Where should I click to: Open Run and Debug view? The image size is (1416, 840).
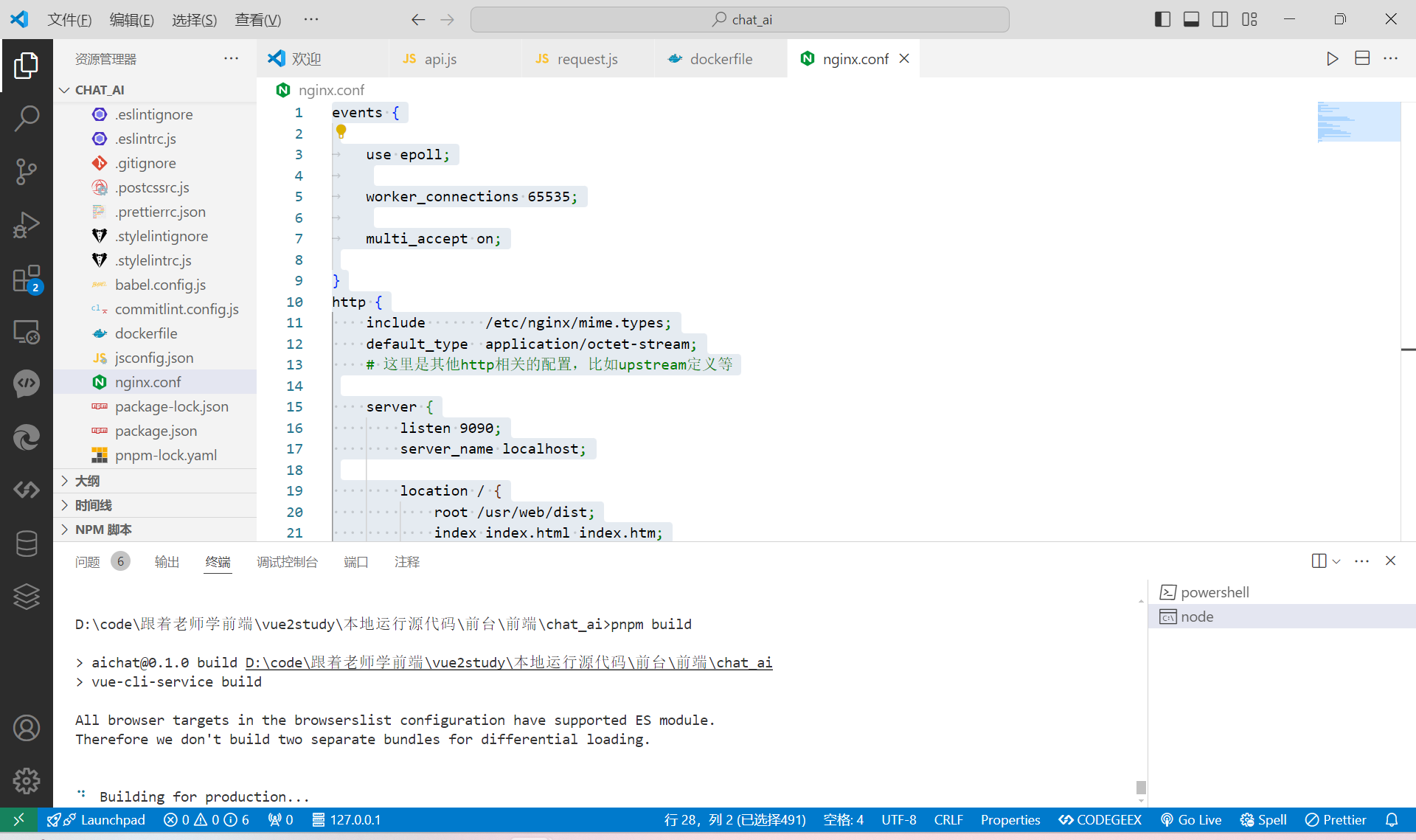tap(27, 225)
